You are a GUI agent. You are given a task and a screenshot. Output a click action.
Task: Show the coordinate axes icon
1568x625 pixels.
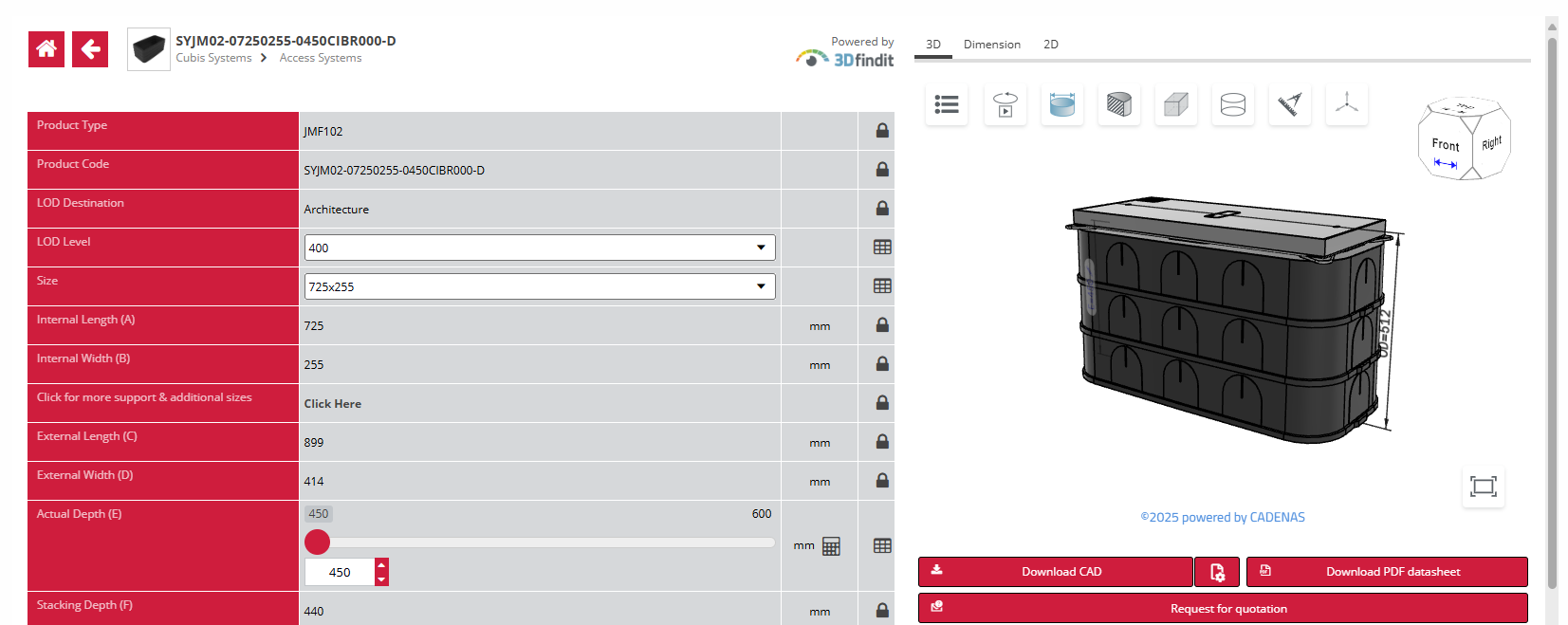click(x=1347, y=104)
